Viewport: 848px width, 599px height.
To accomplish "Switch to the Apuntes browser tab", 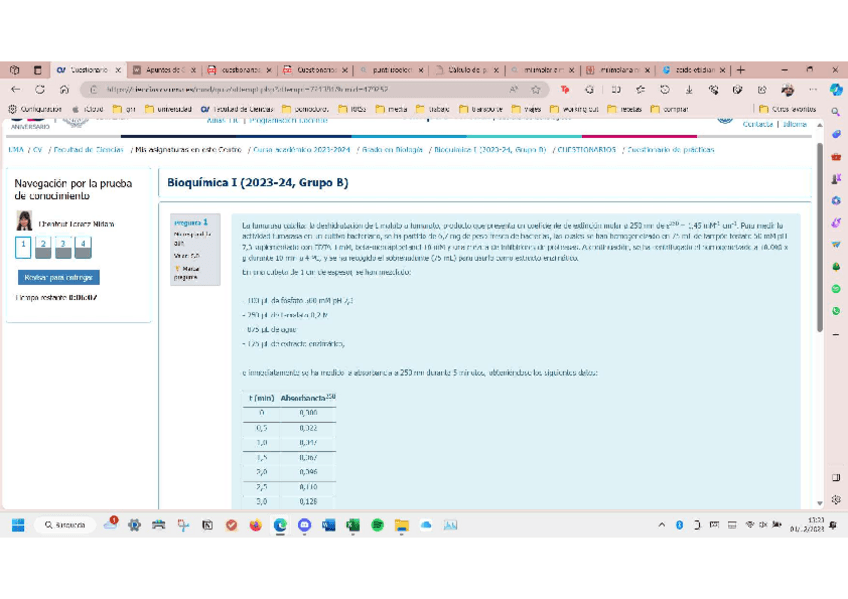I will tap(163, 71).
